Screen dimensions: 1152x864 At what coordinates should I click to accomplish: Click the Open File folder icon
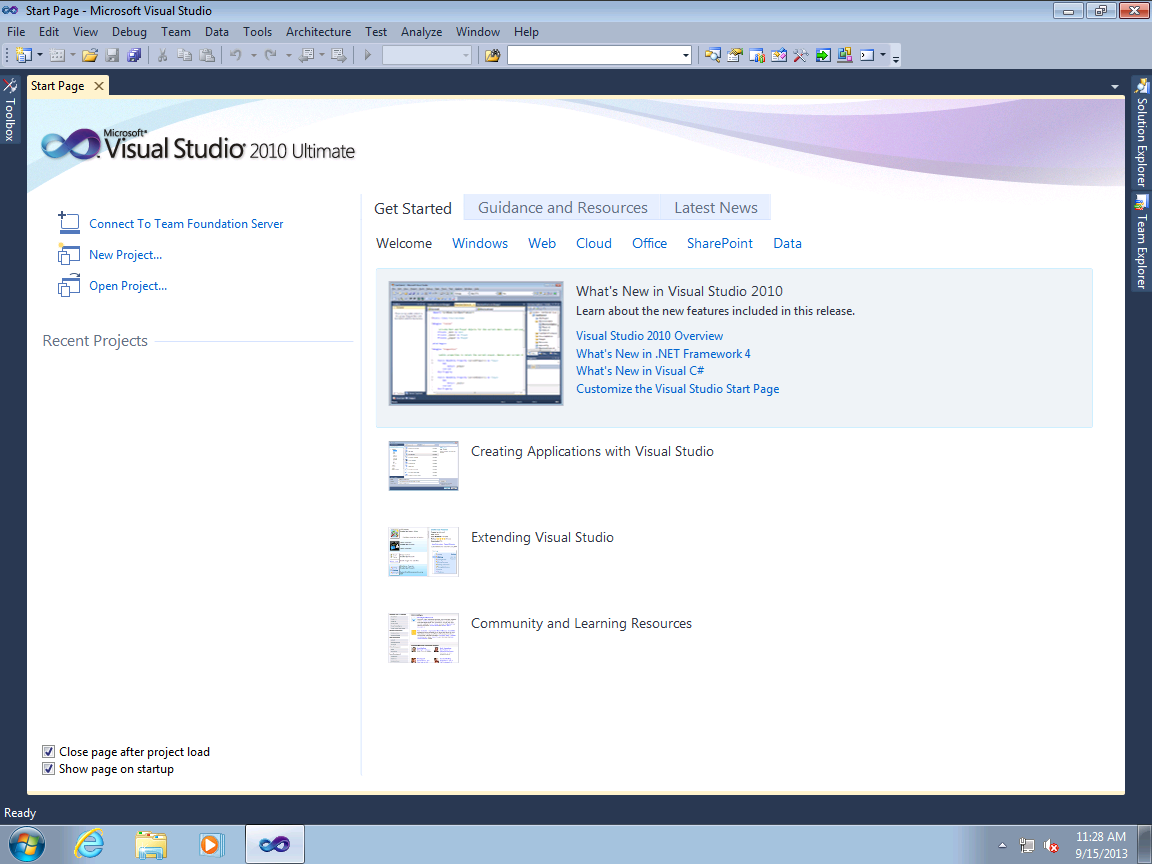[90, 55]
